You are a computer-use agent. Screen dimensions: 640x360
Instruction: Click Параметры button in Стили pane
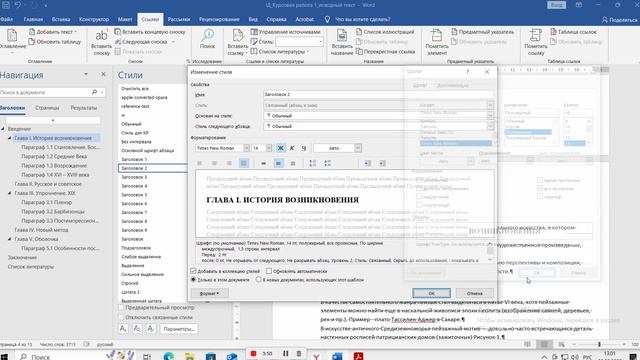pos(179,329)
